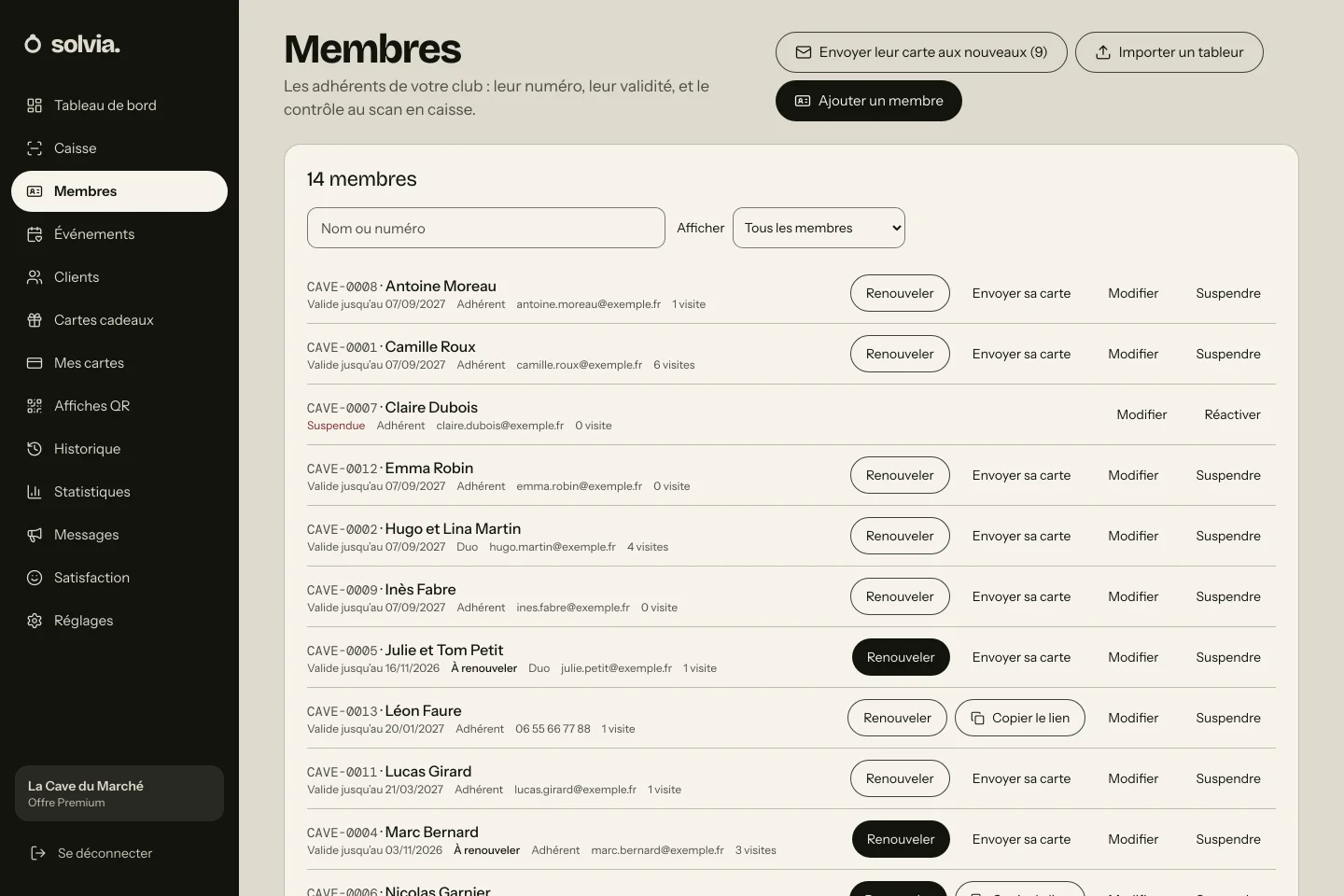Click the Statistiques chart icon
The height and width of the screenshot is (896, 1344).
[x=35, y=492]
